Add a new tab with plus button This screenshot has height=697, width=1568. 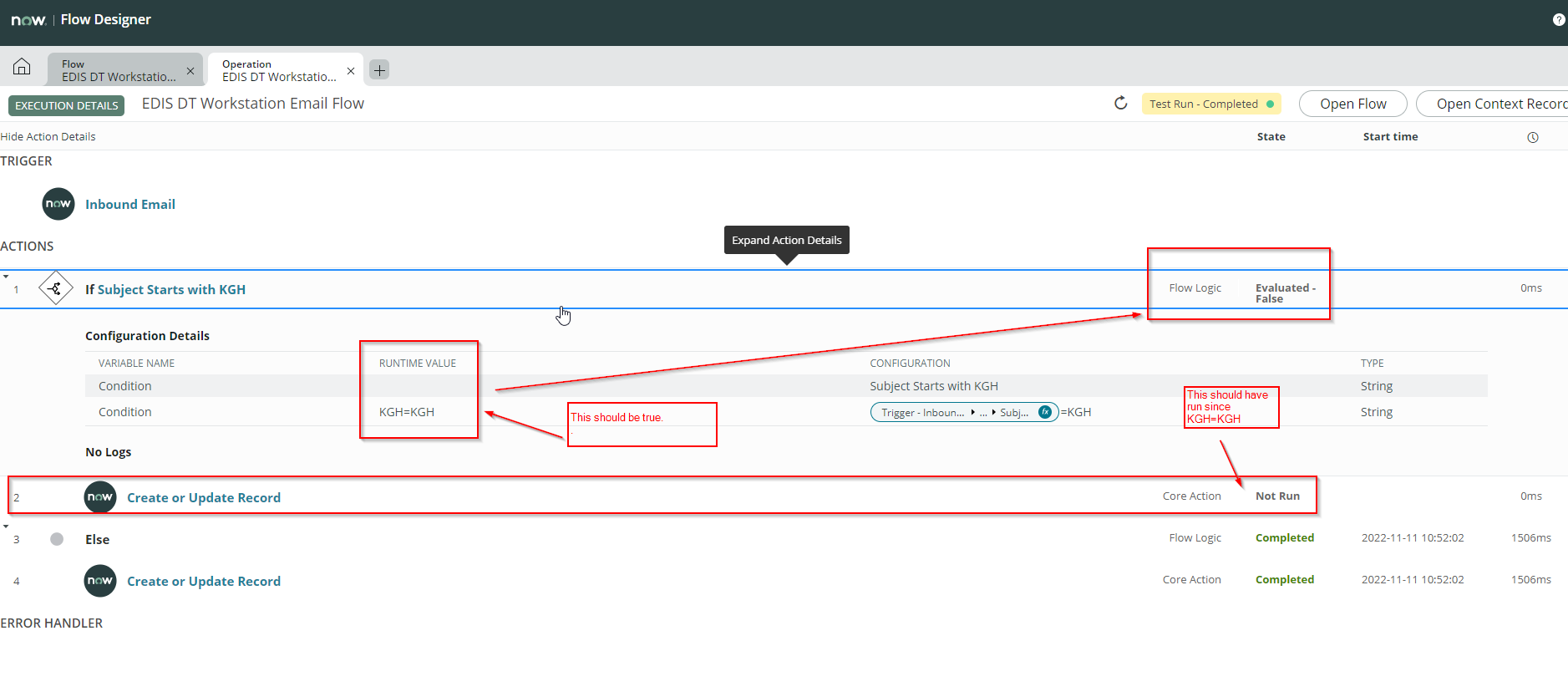(379, 70)
